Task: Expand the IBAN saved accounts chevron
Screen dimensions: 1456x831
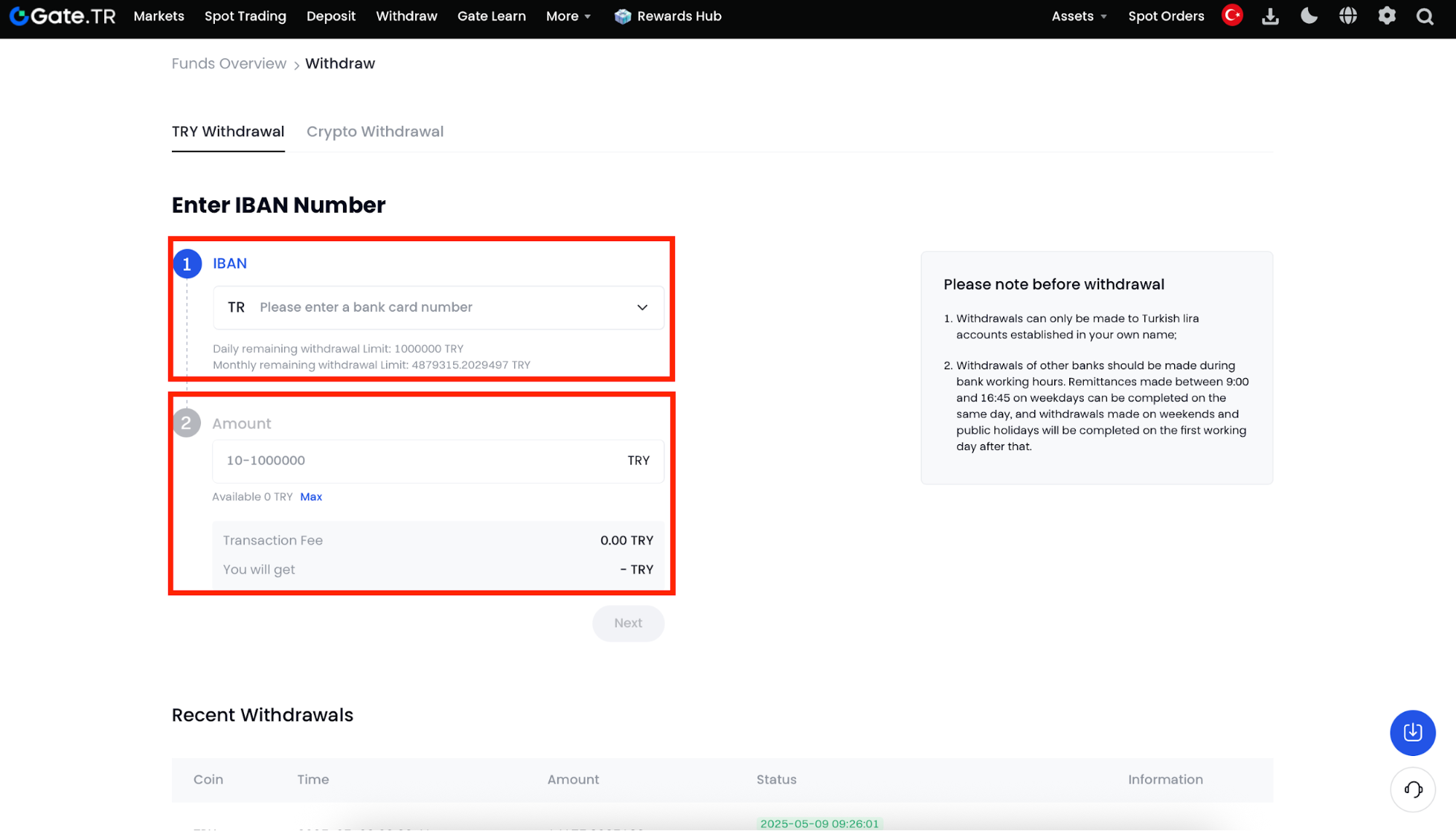Action: pyautogui.click(x=642, y=307)
